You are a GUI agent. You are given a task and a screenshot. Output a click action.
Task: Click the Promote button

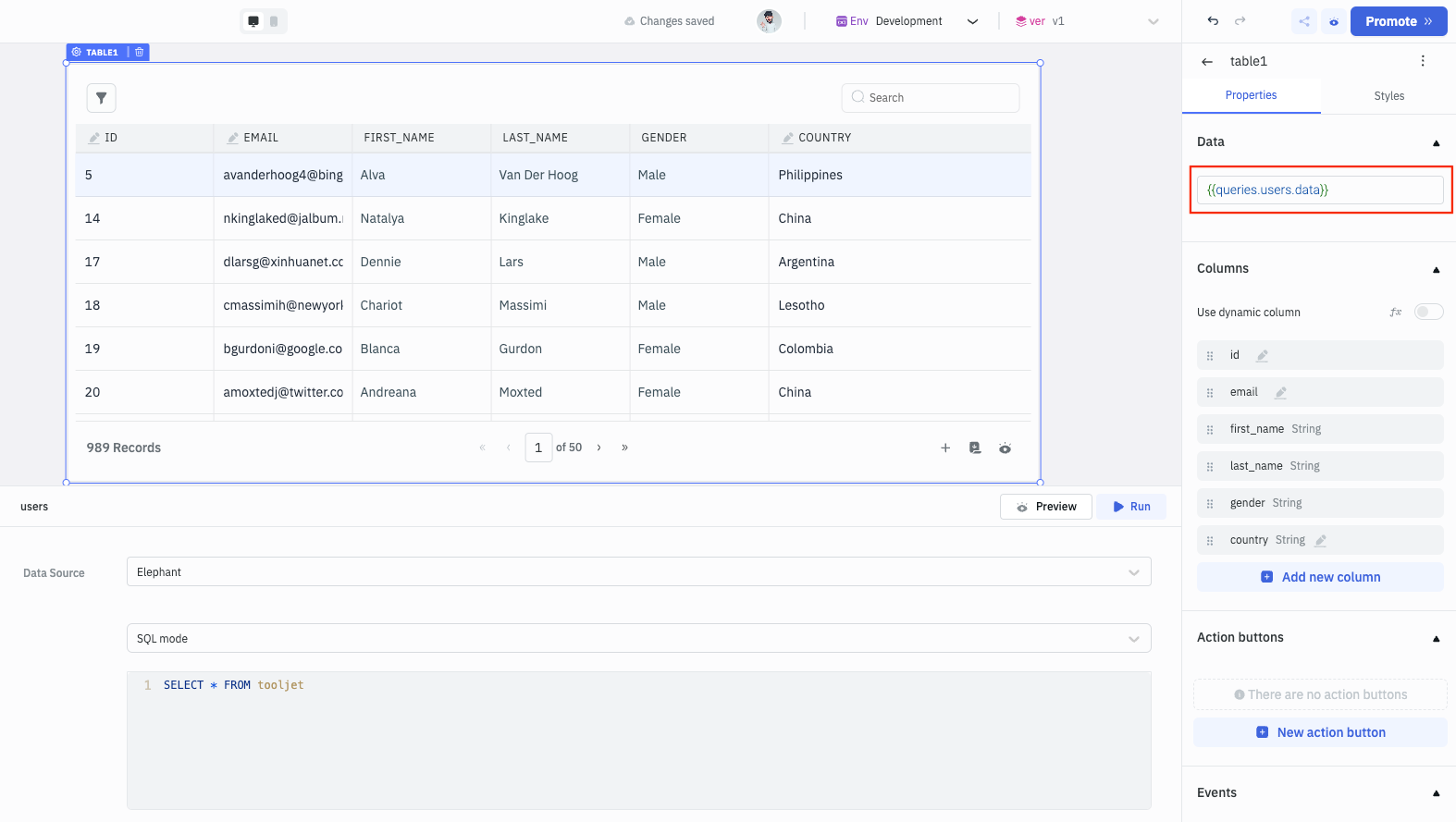[x=1399, y=21]
